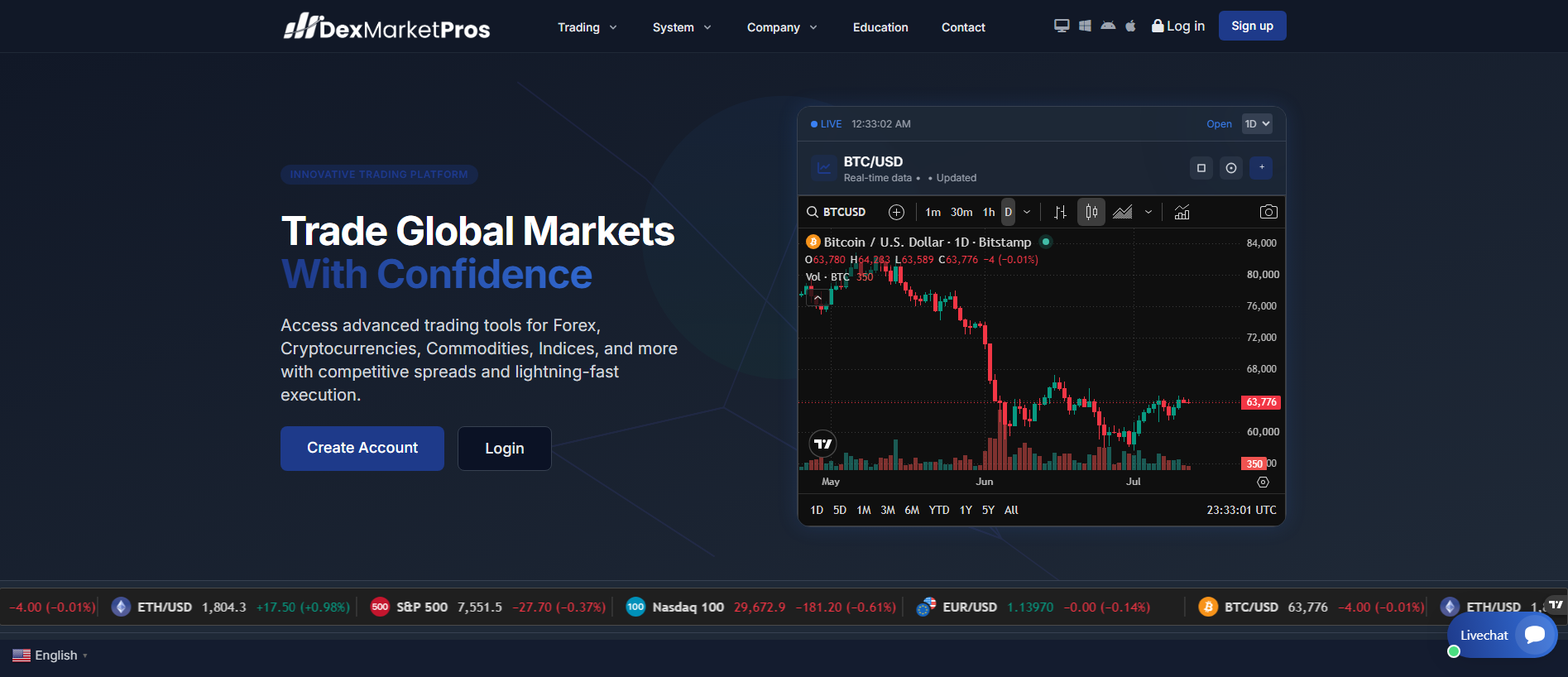Open the desktop web platform icon
1568x677 pixels.
point(1062,26)
